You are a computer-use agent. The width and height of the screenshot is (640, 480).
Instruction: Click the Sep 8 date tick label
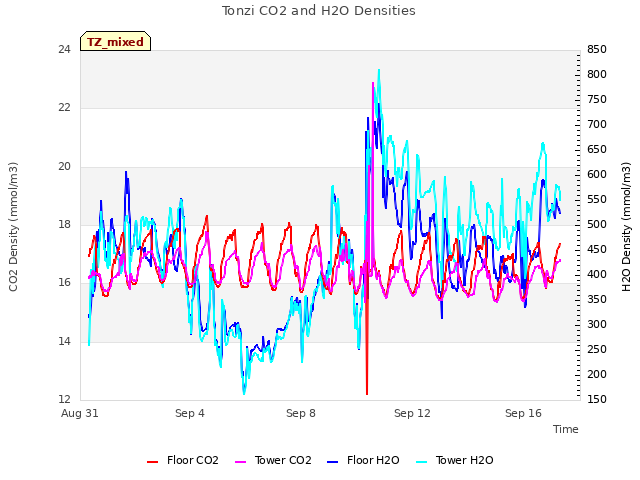tap(301, 413)
